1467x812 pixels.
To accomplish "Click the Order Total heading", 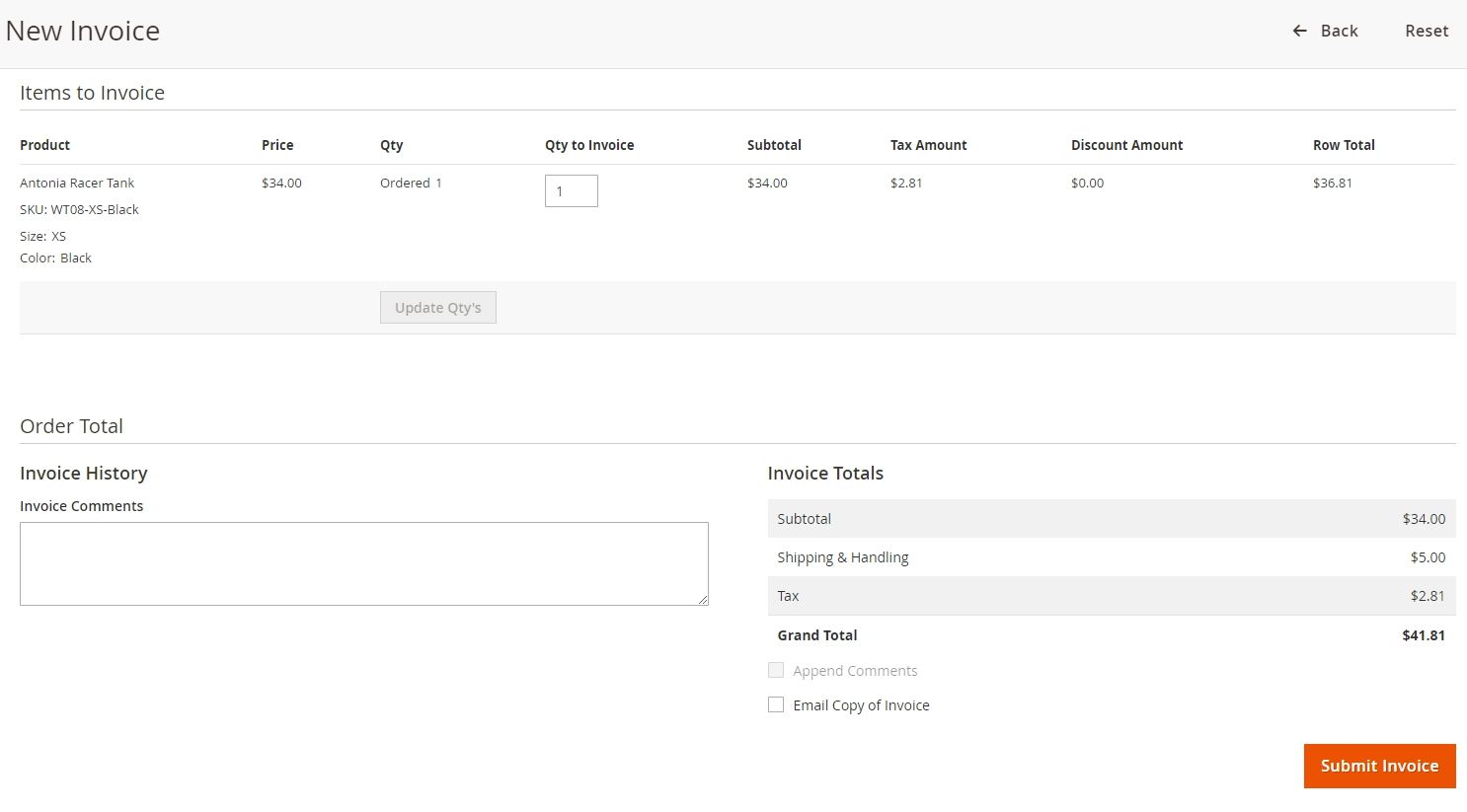I will click(x=71, y=426).
